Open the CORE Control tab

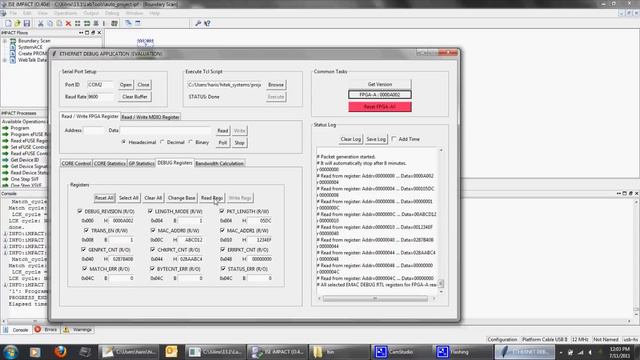pyautogui.click(x=76, y=163)
